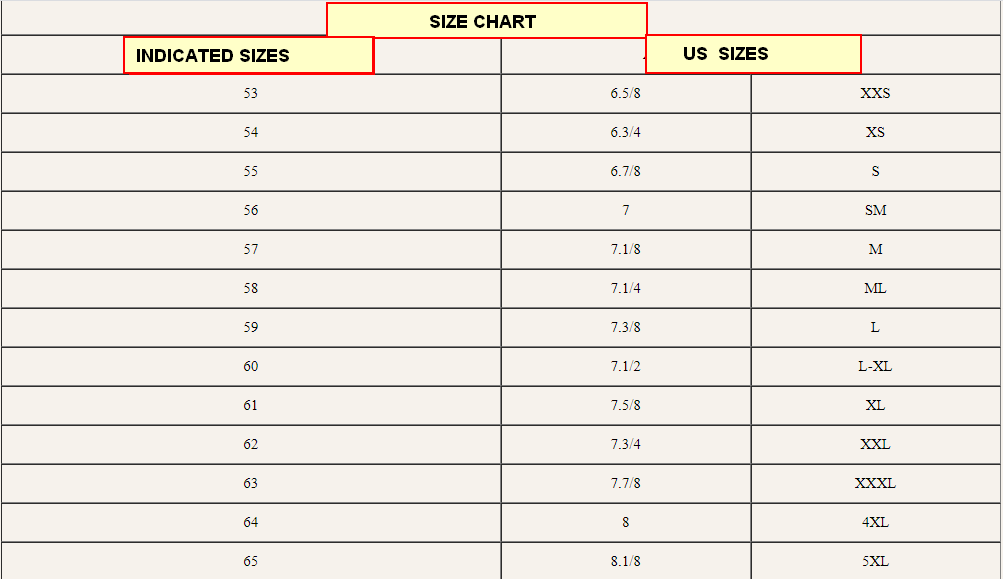Click the 4XL size label cell
Viewport: 1003px width, 579px height.
875,523
